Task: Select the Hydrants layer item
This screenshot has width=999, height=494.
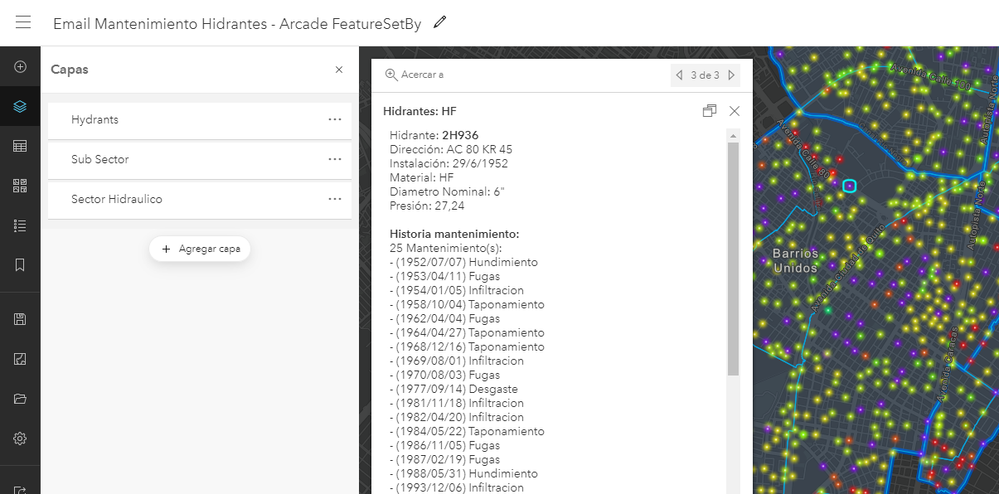Action: click(x=95, y=120)
